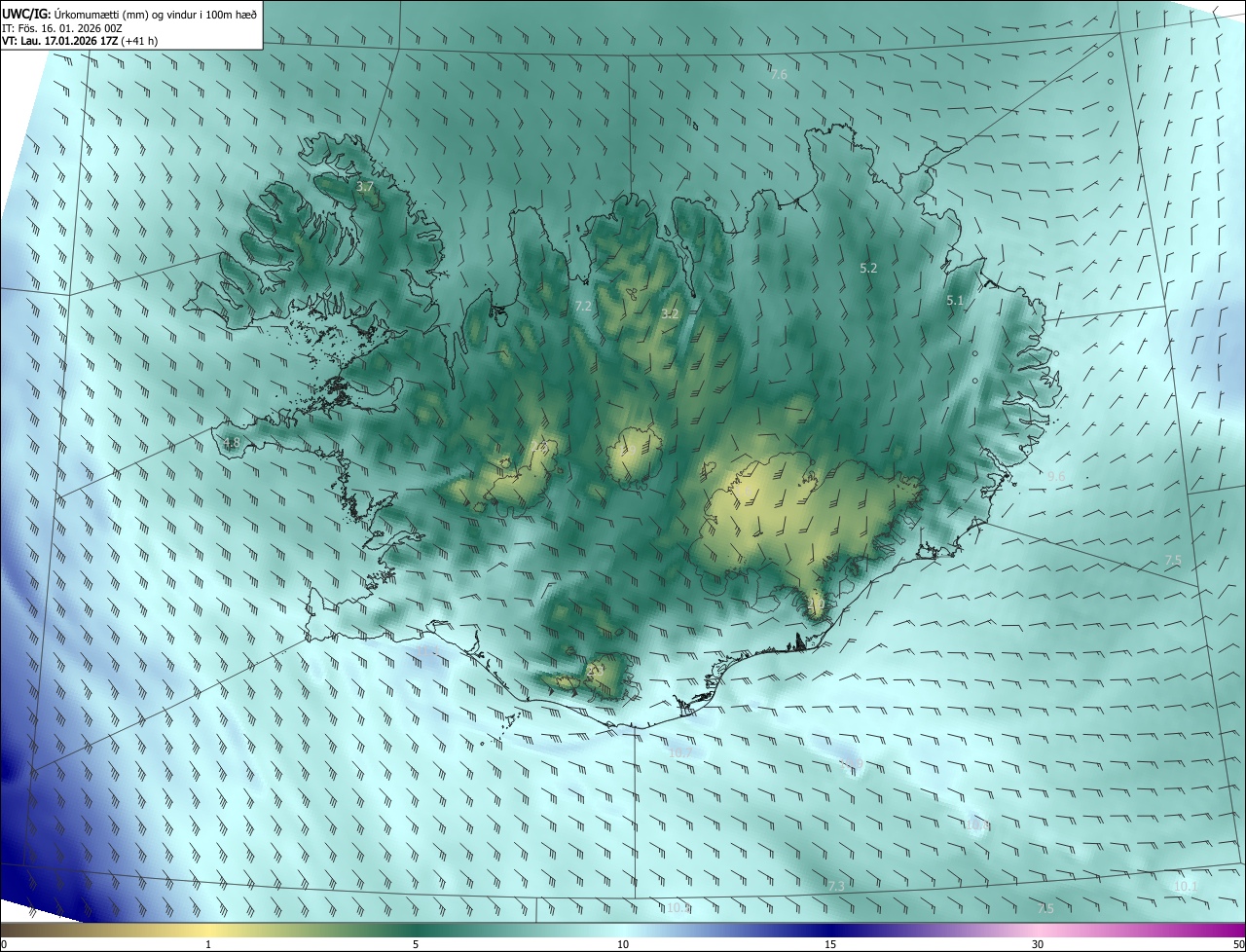Click the 50 tick on the color scale
This screenshot has width=1246, height=952.
click(x=1239, y=944)
